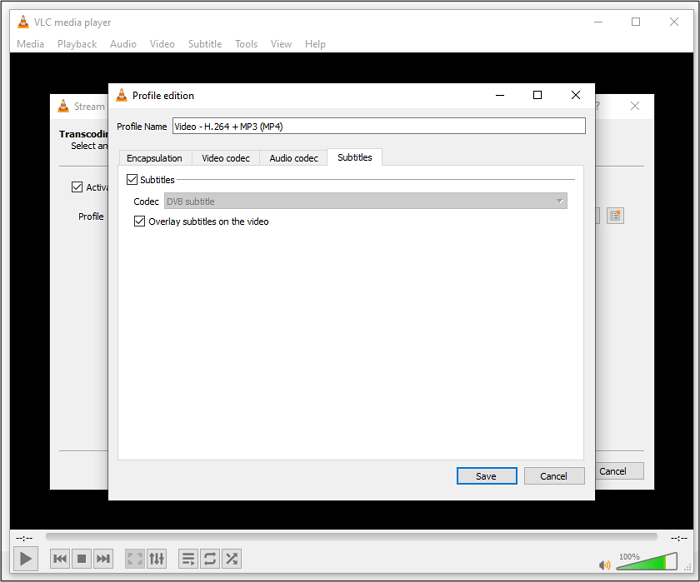
Task: Open the Audio codec tab
Action: point(293,158)
